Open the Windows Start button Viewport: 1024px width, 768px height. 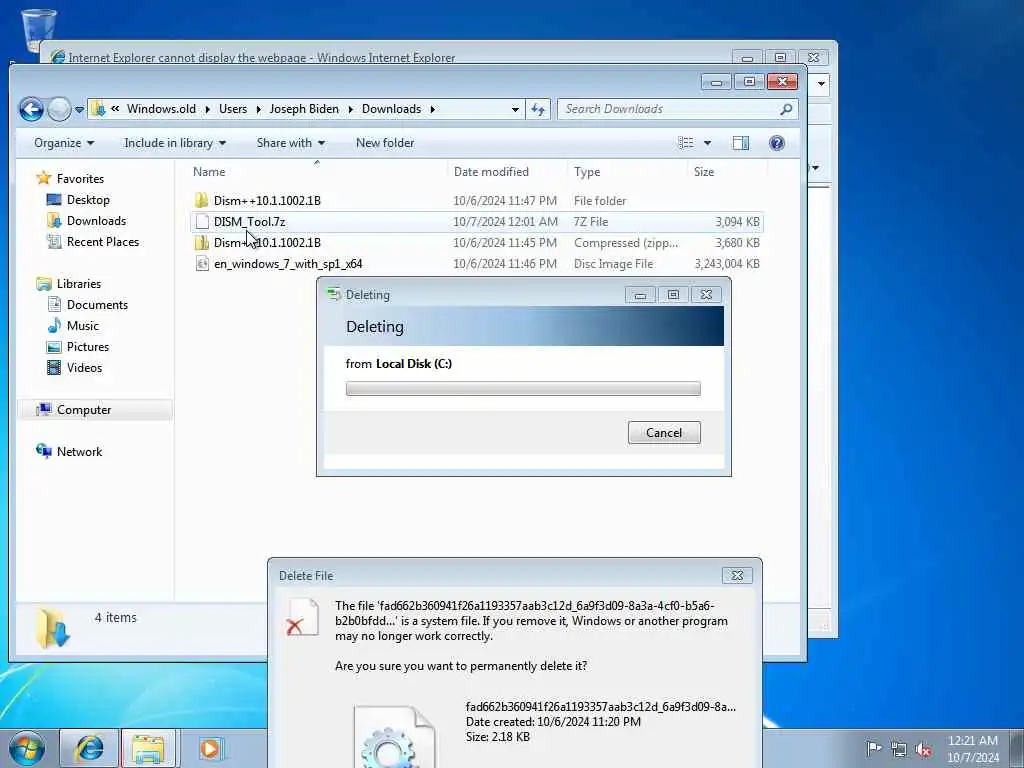pos(27,748)
